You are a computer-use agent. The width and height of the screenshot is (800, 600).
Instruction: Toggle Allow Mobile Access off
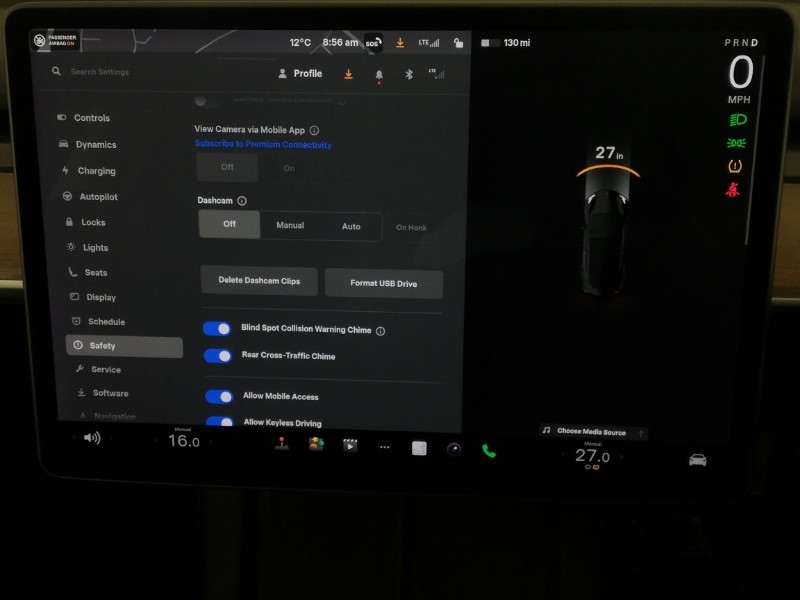[x=219, y=396]
